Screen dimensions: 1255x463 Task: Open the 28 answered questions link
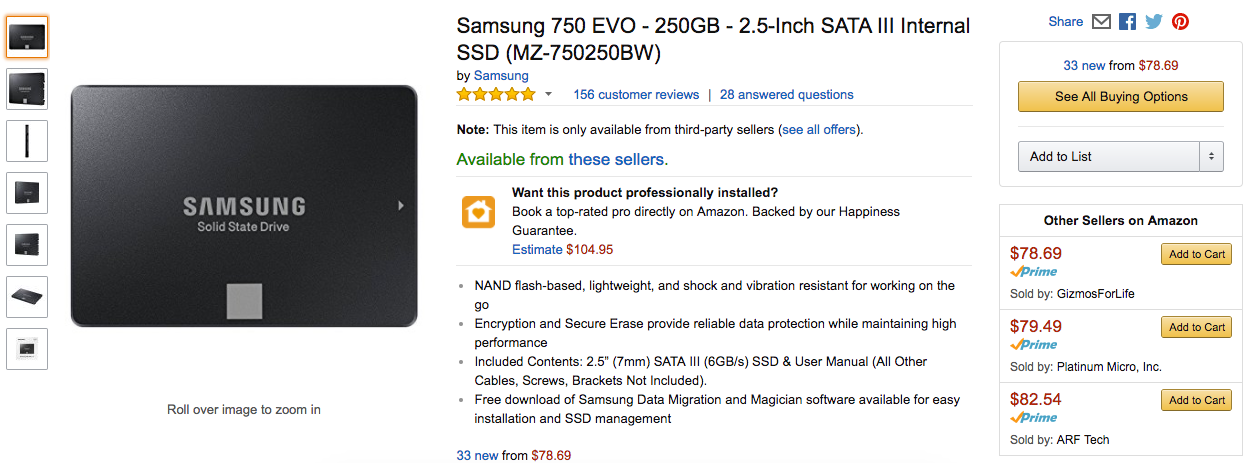click(x=786, y=95)
